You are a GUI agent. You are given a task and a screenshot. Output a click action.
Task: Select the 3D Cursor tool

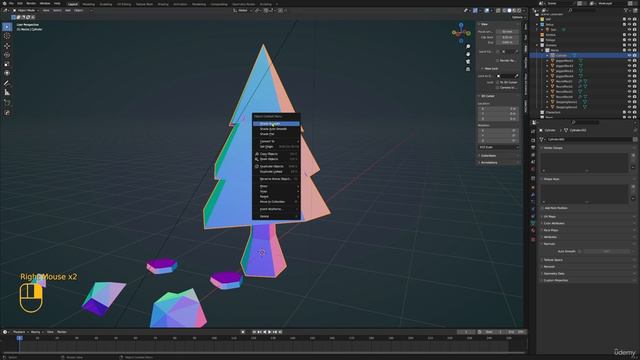click(7, 36)
